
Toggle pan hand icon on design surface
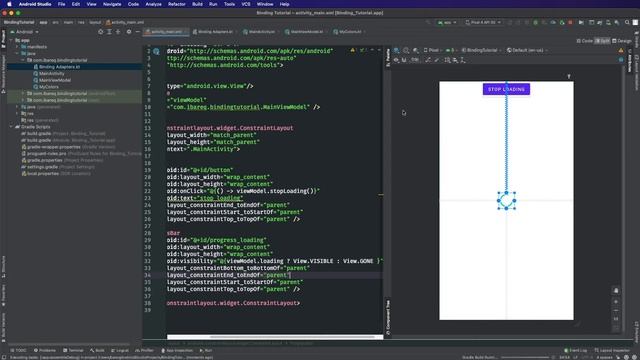[x=616, y=291]
